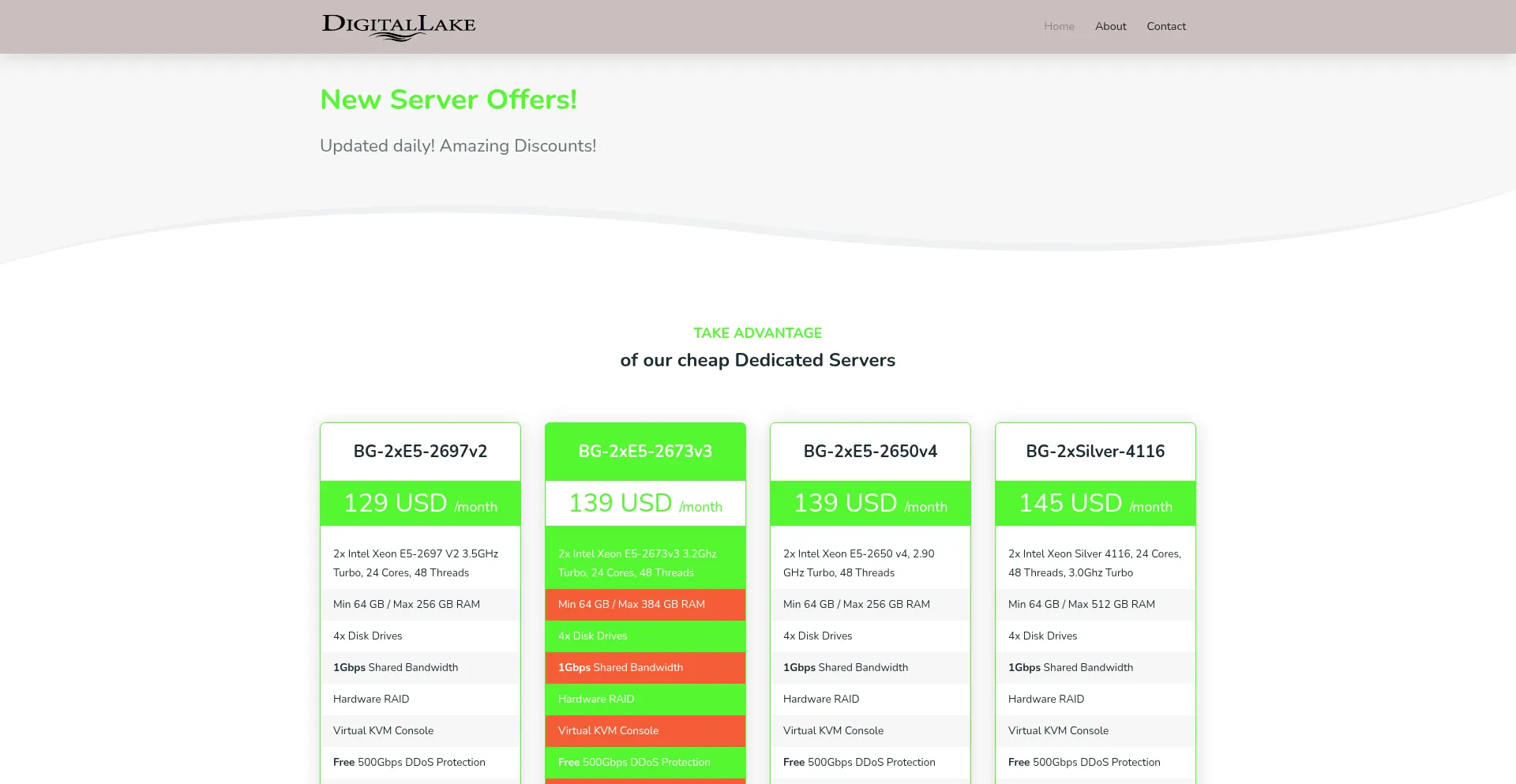Click the TAKE ADVANTAGE green subtitle
Image resolution: width=1516 pixels, height=784 pixels.
point(757,333)
